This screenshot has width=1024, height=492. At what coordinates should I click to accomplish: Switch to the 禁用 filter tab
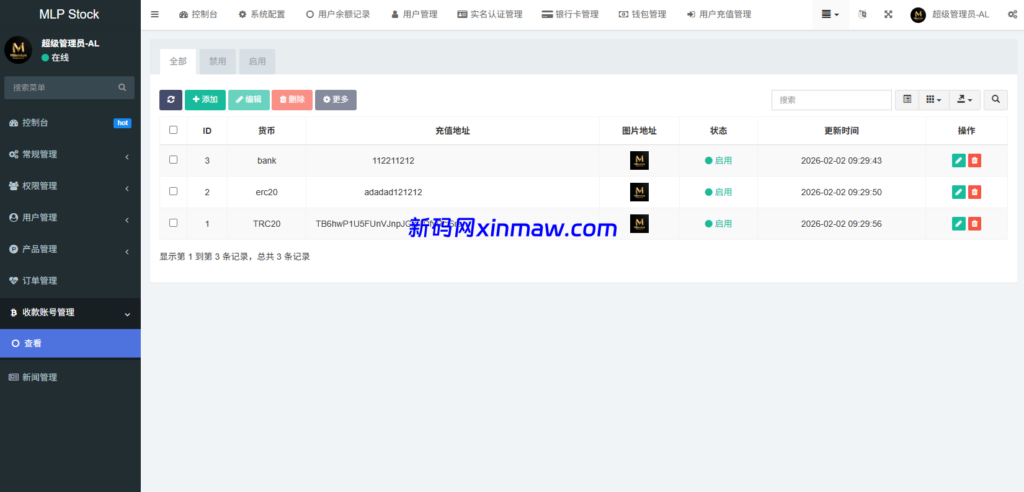[x=217, y=61]
